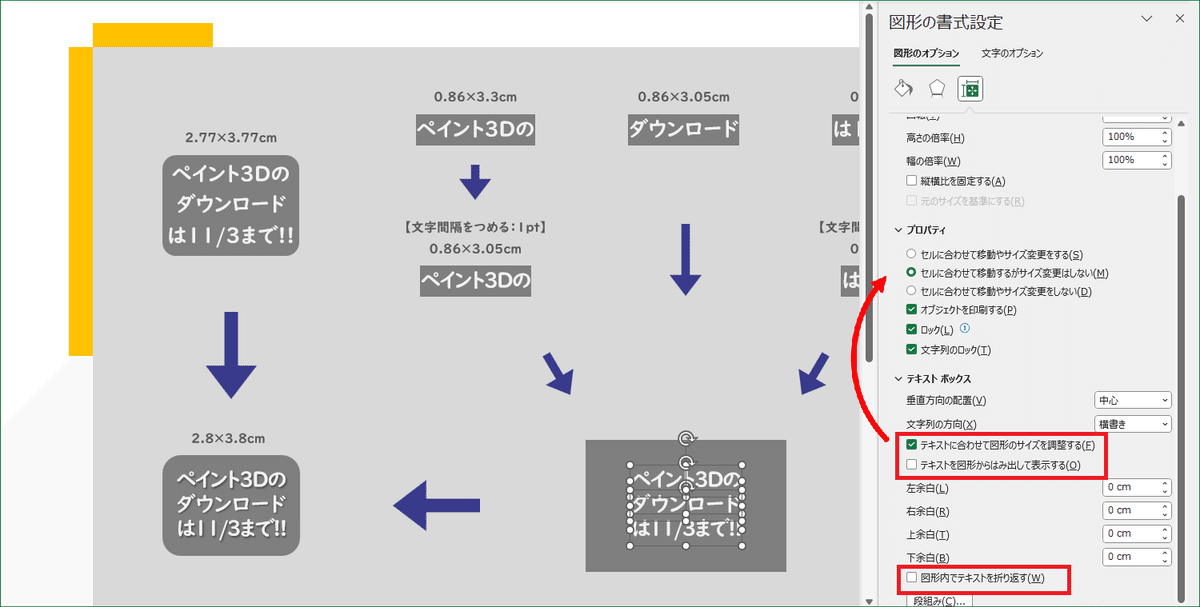Click the 2.8×3.8cm label
Screen dimensions: 1200x607
click(x=231, y=438)
